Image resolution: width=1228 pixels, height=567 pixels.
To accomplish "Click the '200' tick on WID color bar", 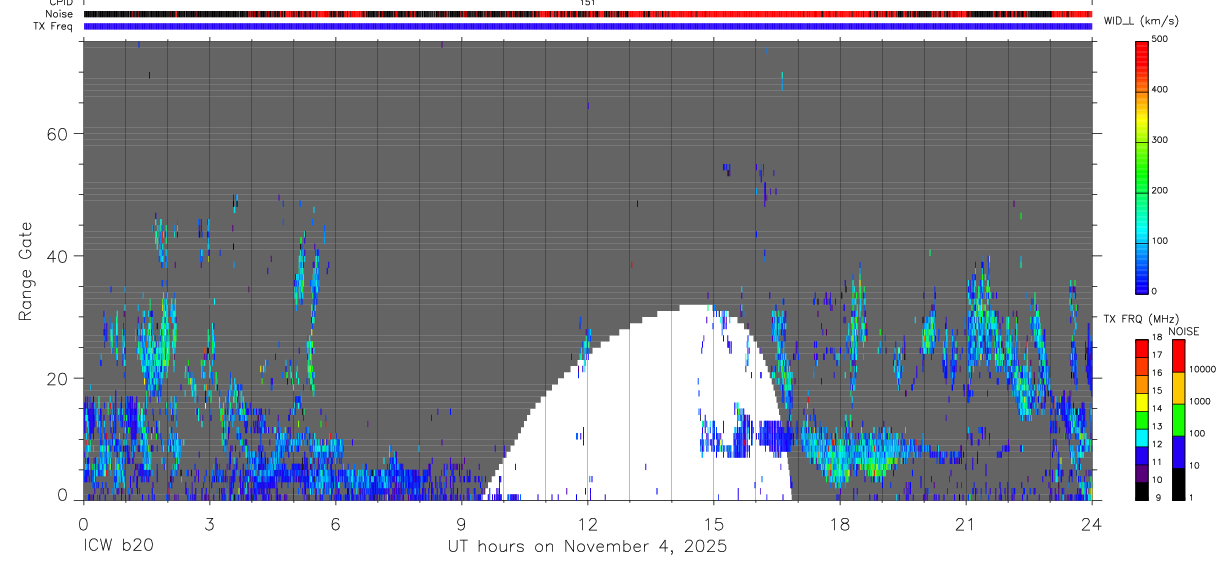I will [1160, 190].
